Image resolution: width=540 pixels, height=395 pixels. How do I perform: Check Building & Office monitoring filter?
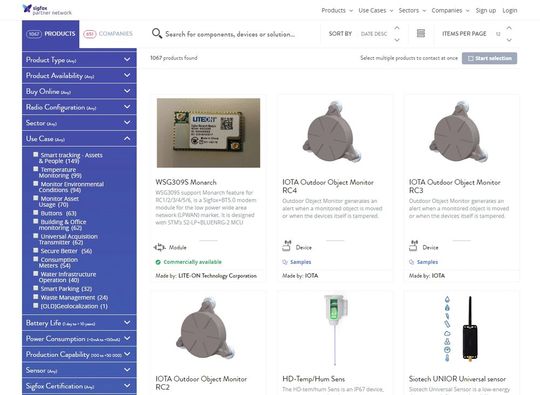35,221
